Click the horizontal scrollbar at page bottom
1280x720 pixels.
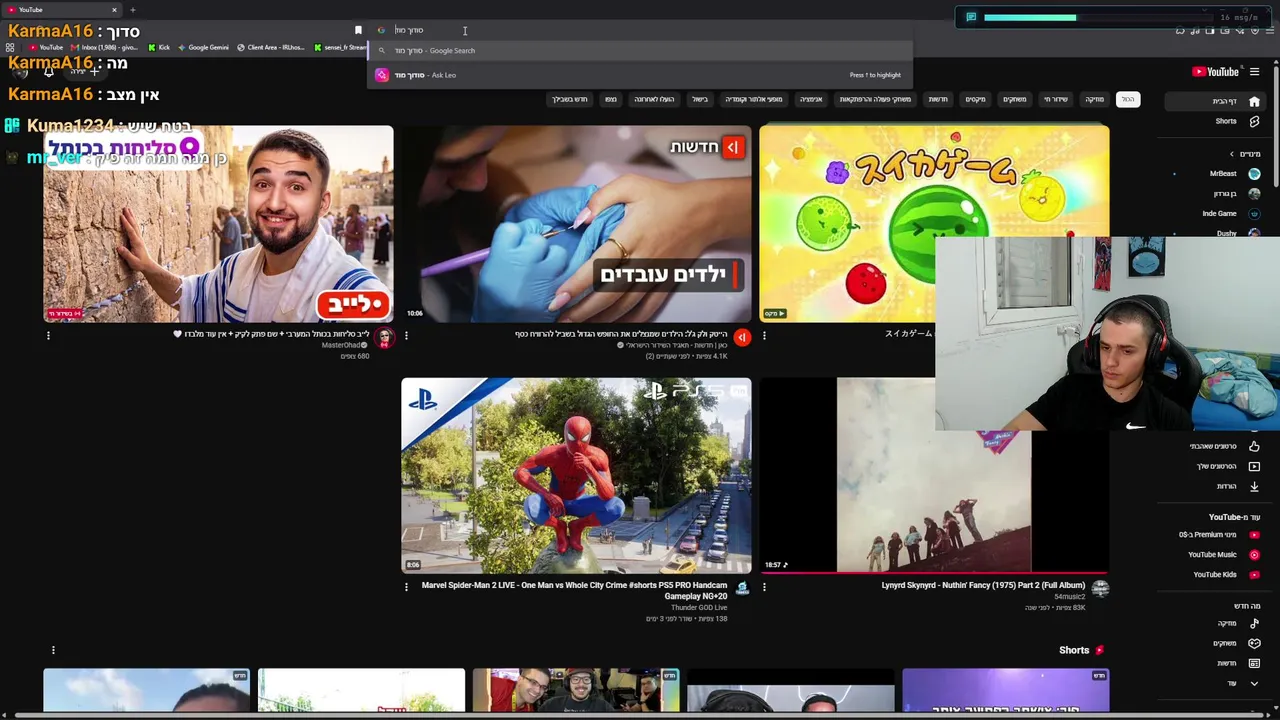634,715
